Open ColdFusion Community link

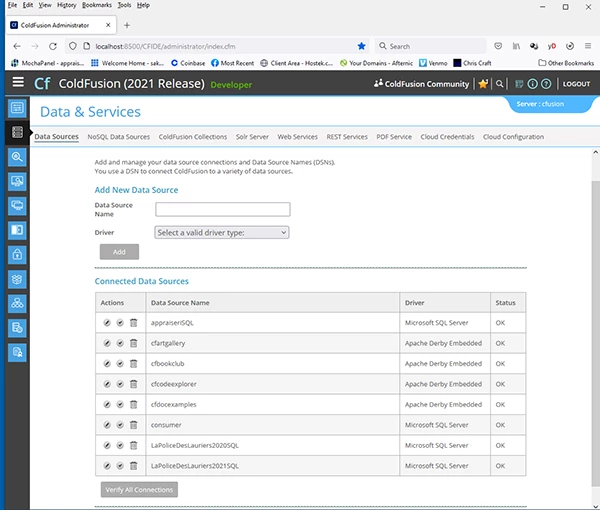pyautogui.click(x=421, y=84)
